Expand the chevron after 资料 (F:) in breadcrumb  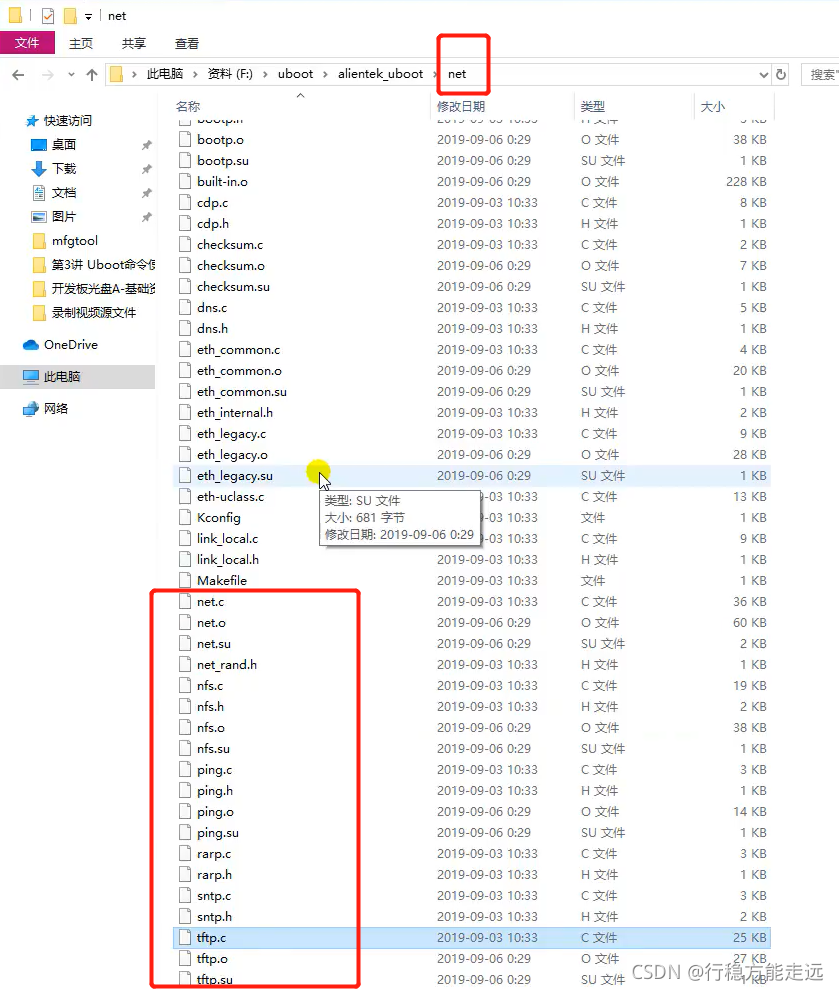pos(265,75)
